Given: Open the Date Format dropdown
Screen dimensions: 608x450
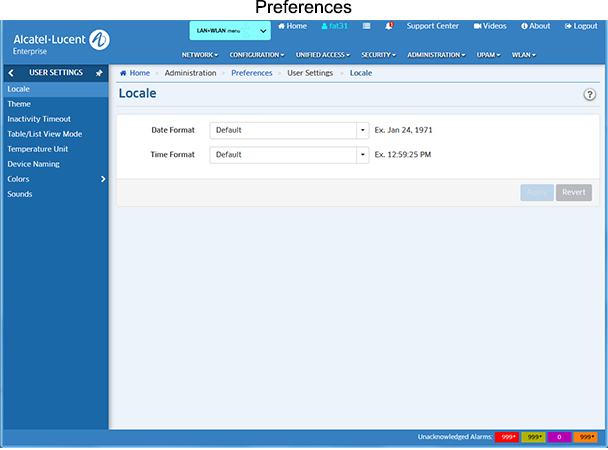Looking at the screenshot, I should 289,130.
